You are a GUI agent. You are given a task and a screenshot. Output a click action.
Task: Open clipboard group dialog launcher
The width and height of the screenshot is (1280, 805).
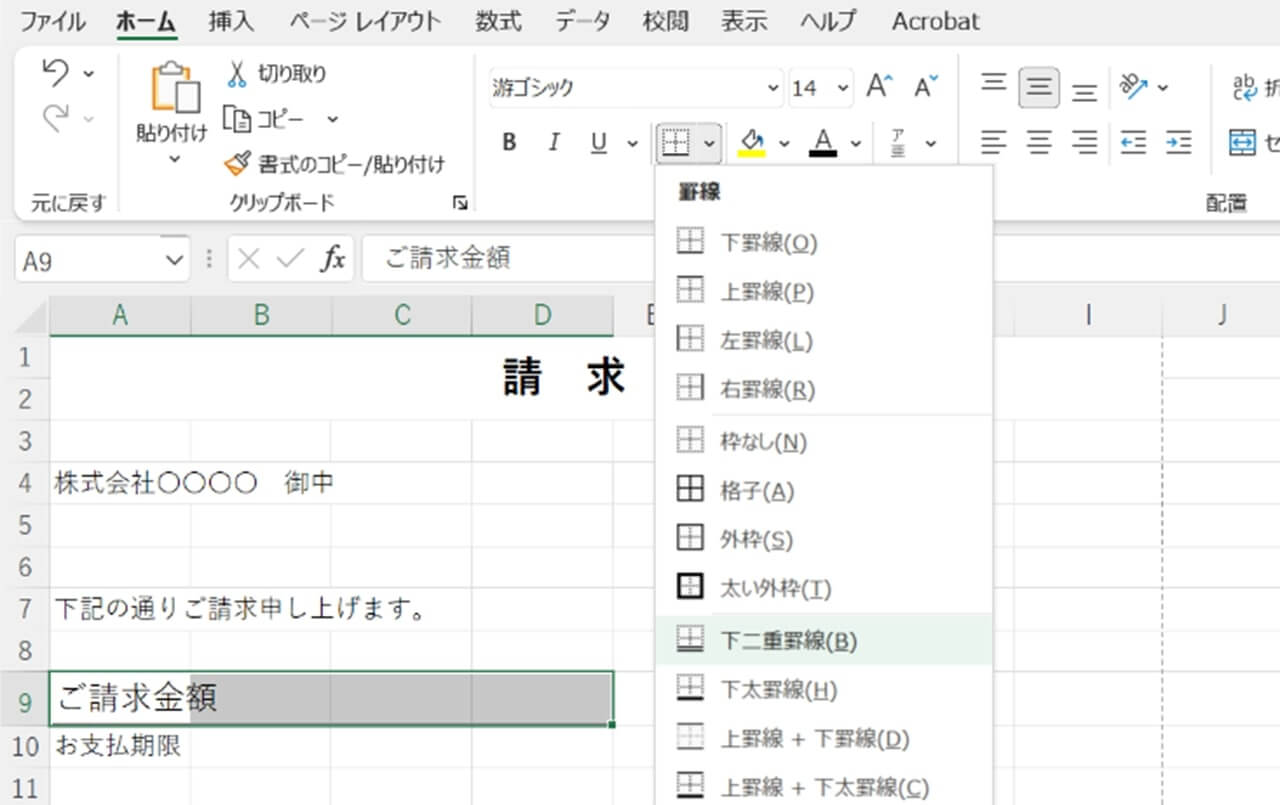click(x=459, y=203)
